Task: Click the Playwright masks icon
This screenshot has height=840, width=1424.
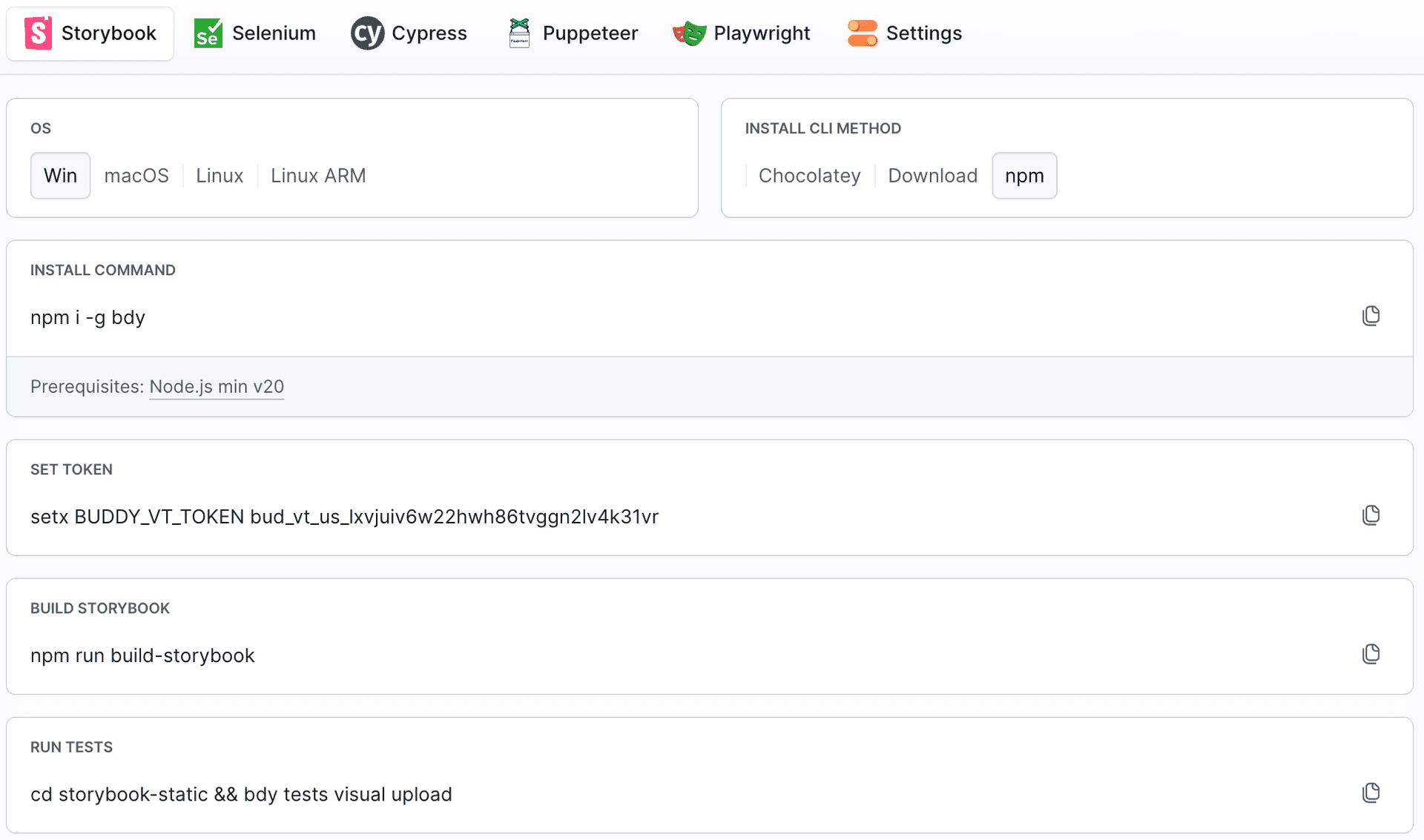Action: coord(689,33)
